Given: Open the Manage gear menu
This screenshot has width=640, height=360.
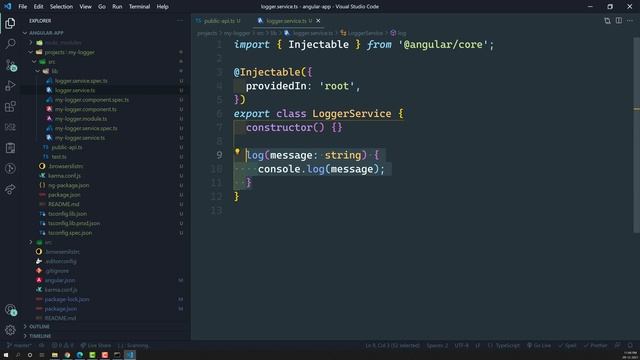Looking at the screenshot, I should (x=10, y=330).
